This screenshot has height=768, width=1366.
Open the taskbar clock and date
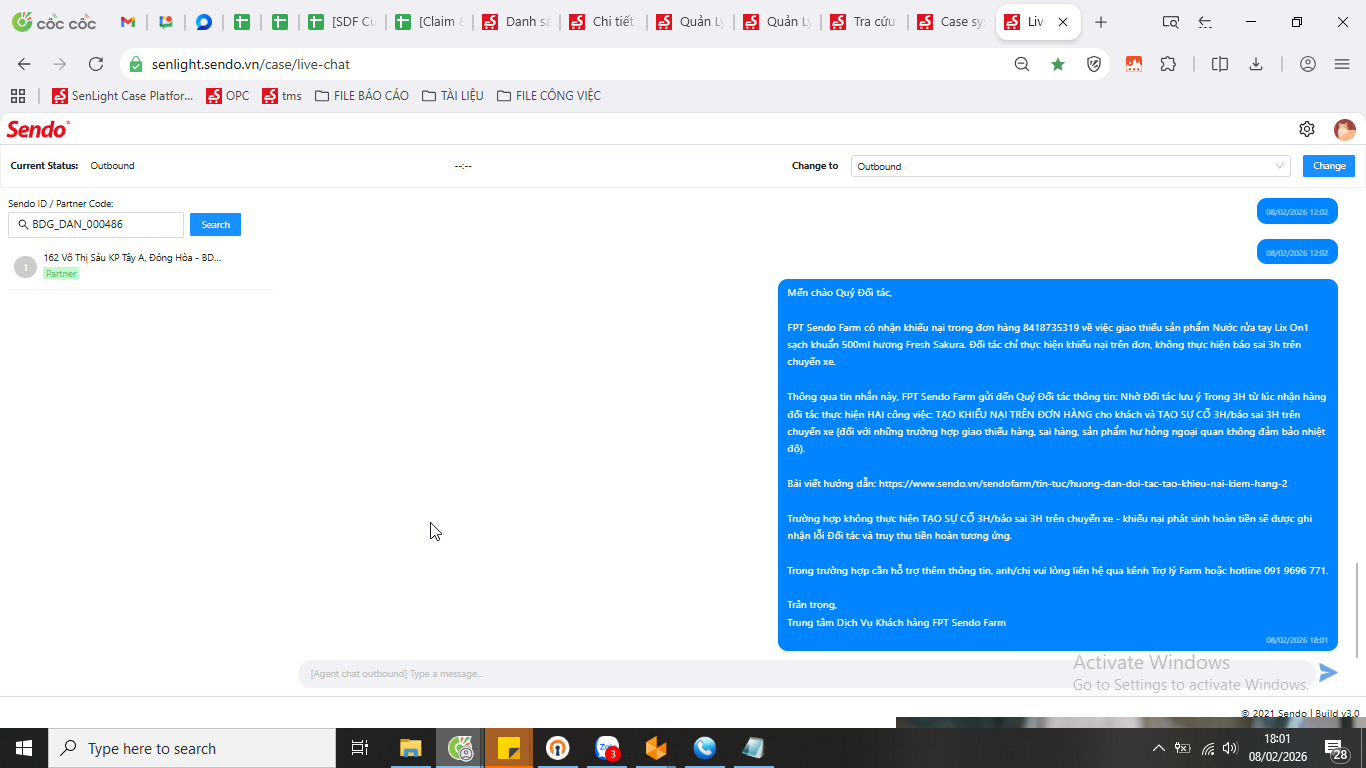[x=1277, y=748]
